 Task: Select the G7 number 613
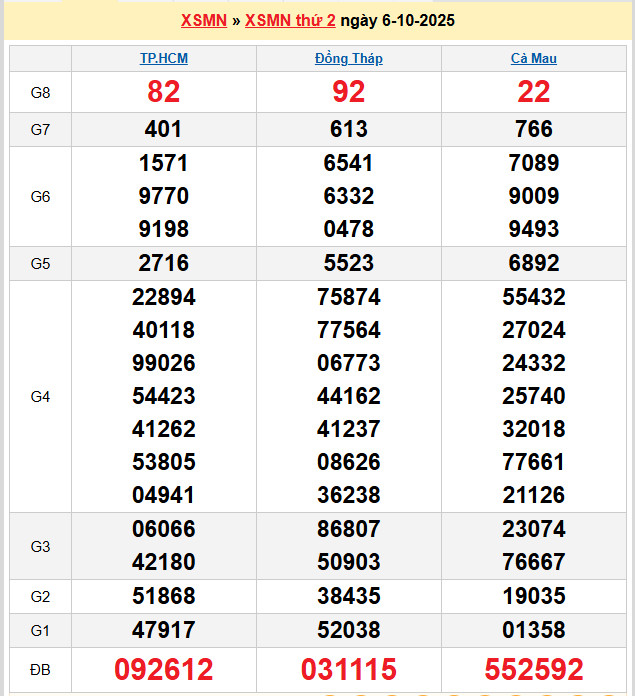[348, 129]
